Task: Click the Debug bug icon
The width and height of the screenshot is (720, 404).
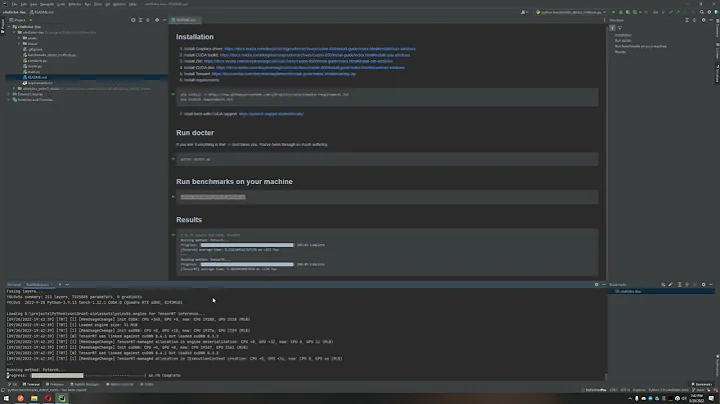Action: coord(620,12)
